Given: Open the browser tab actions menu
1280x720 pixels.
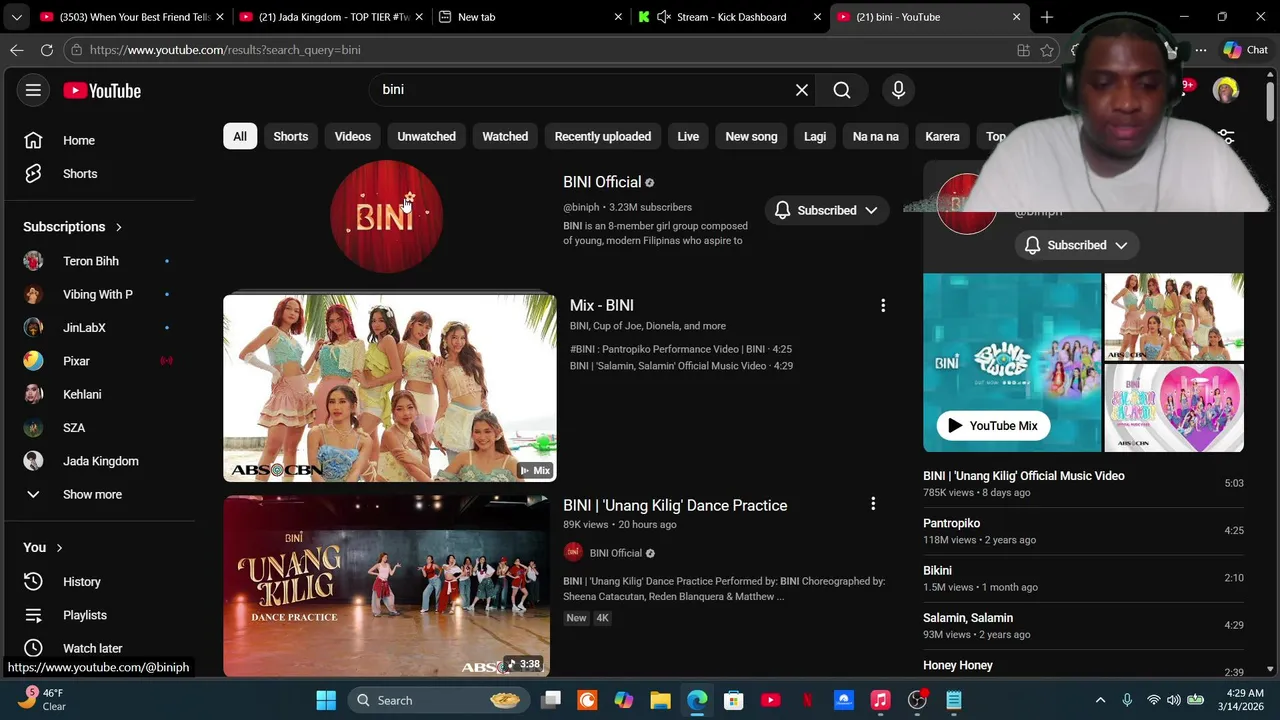Looking at the screenshot, I should (x=16, y=17).
